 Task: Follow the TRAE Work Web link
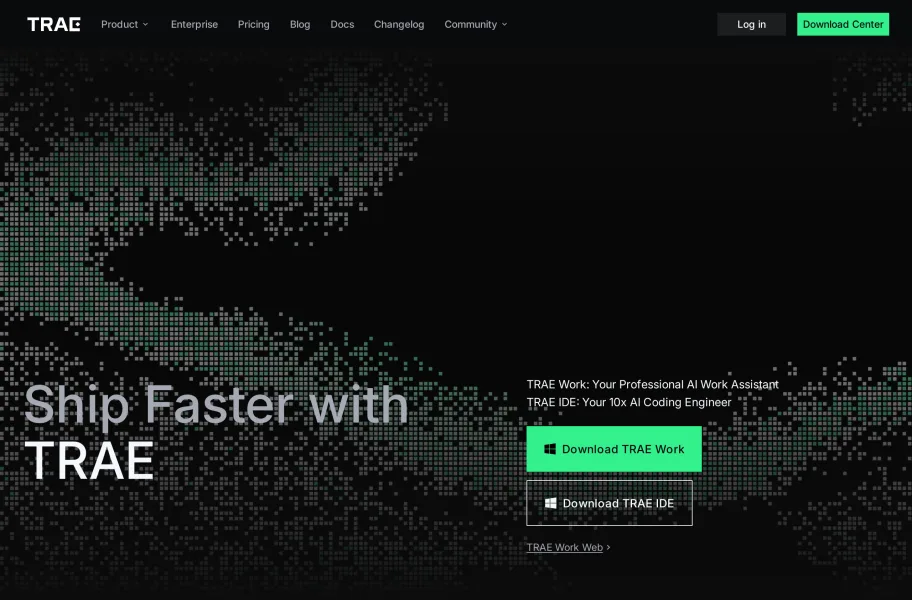point(565,547)
